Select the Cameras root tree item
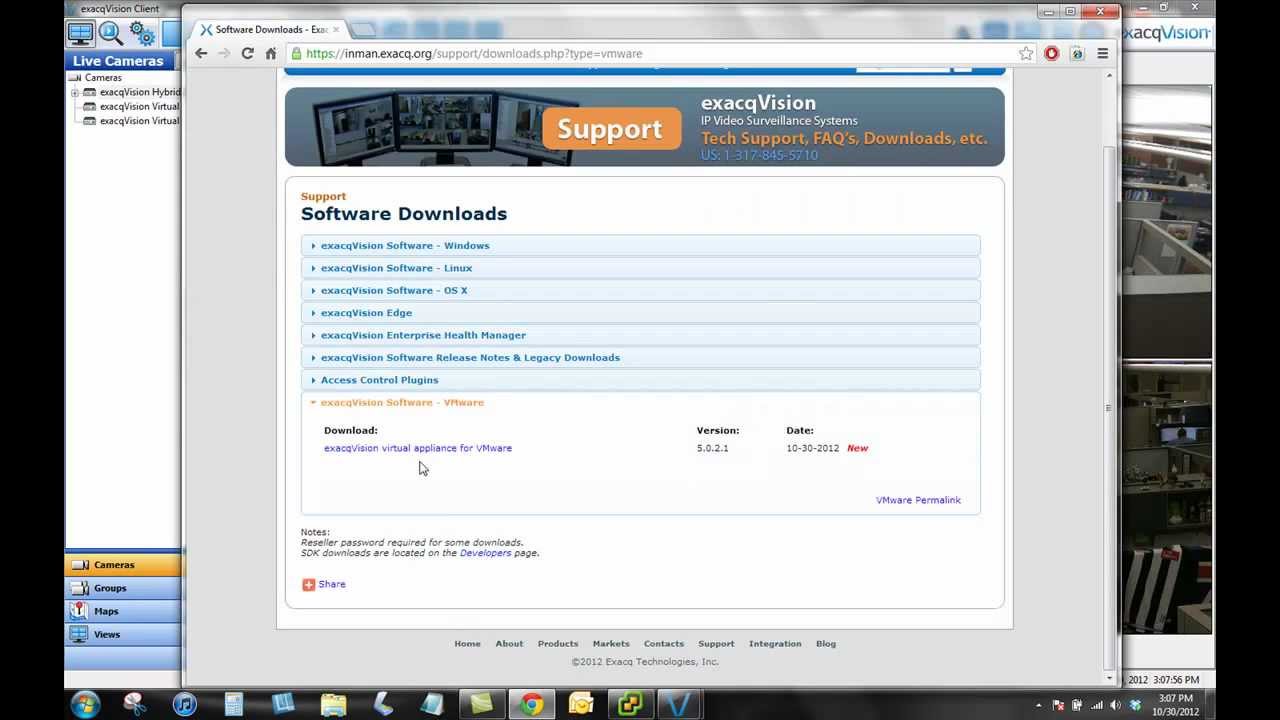This screenshot has height=720, width=1280. coord(103,77)
